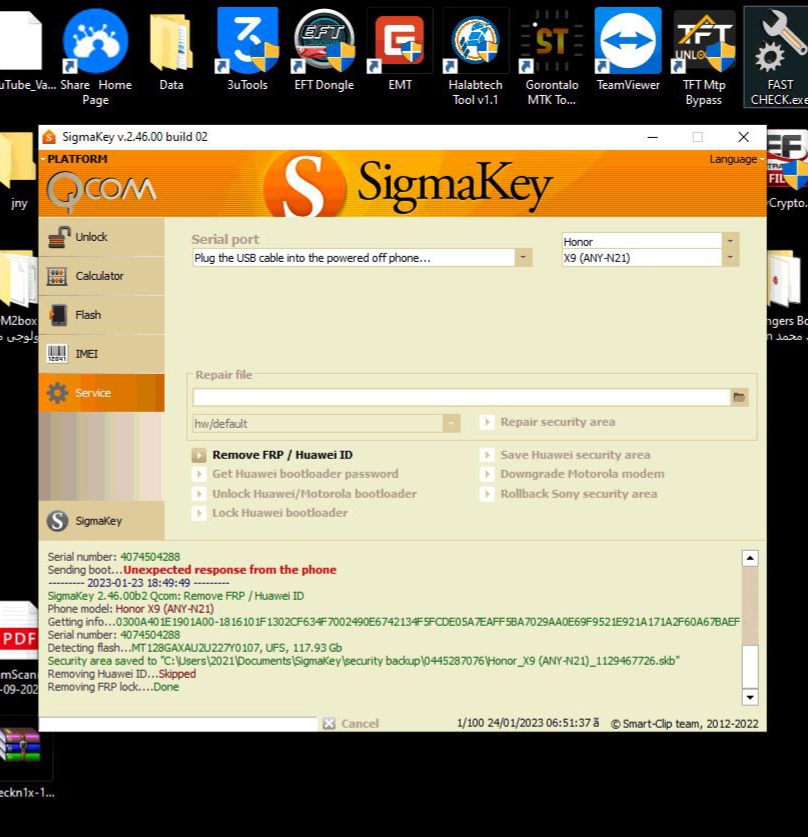Click 'Removing FRP lock....Done' log line
Viewport: 808px width, 837px height.
113,687
